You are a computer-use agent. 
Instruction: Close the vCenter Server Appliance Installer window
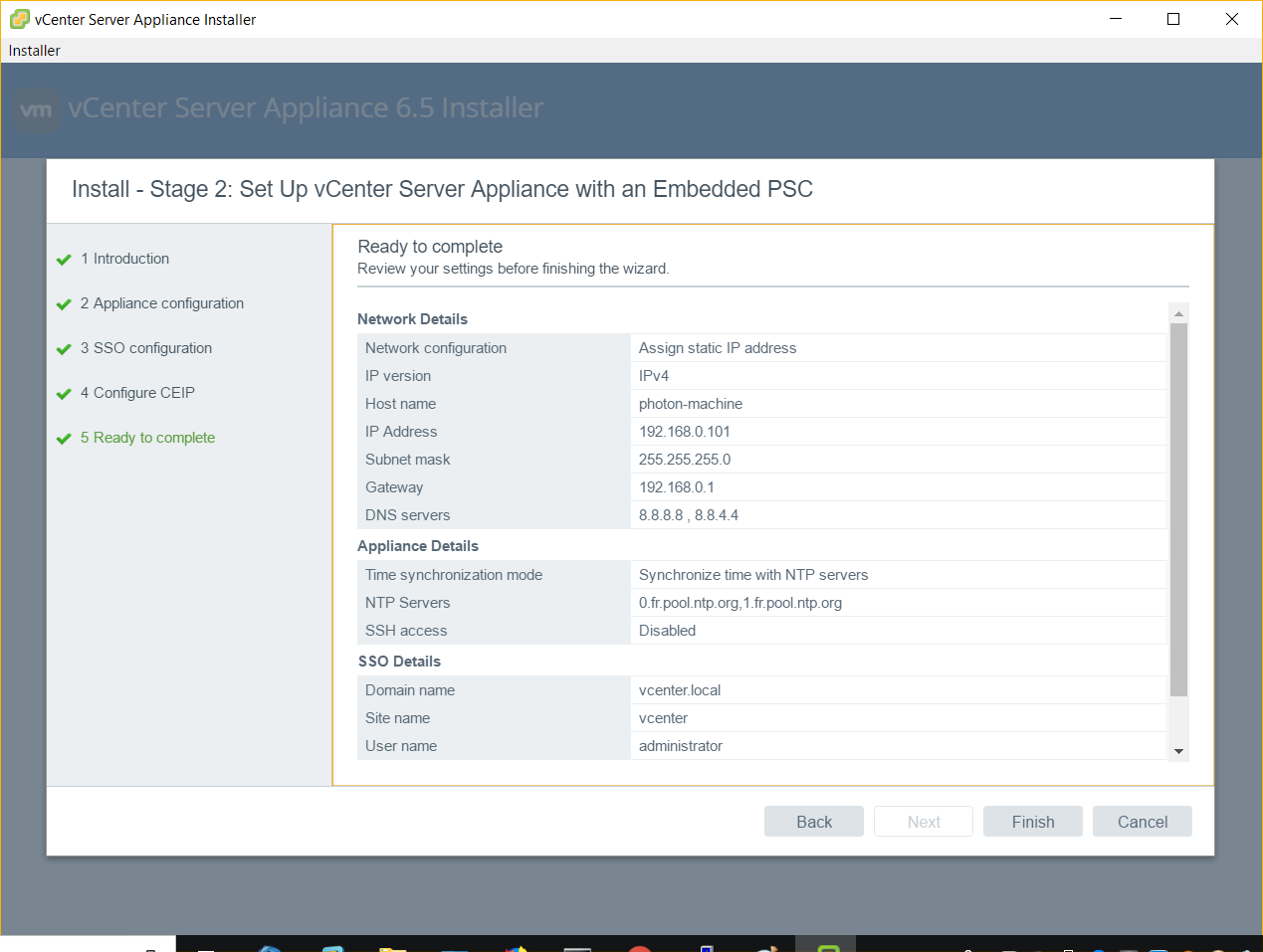[x=1232, y=19]
